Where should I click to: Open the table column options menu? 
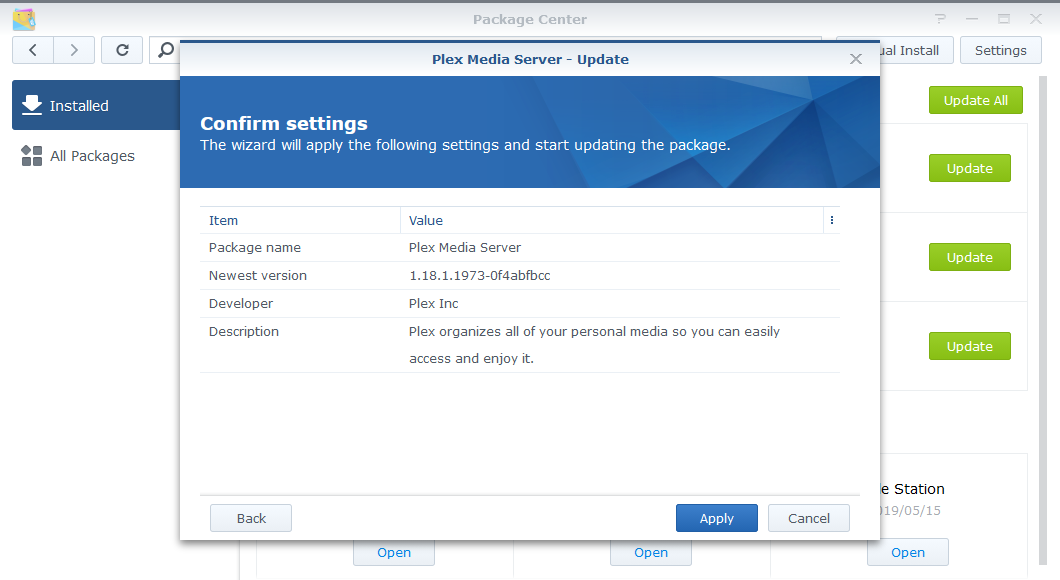[x=832, y=220]
